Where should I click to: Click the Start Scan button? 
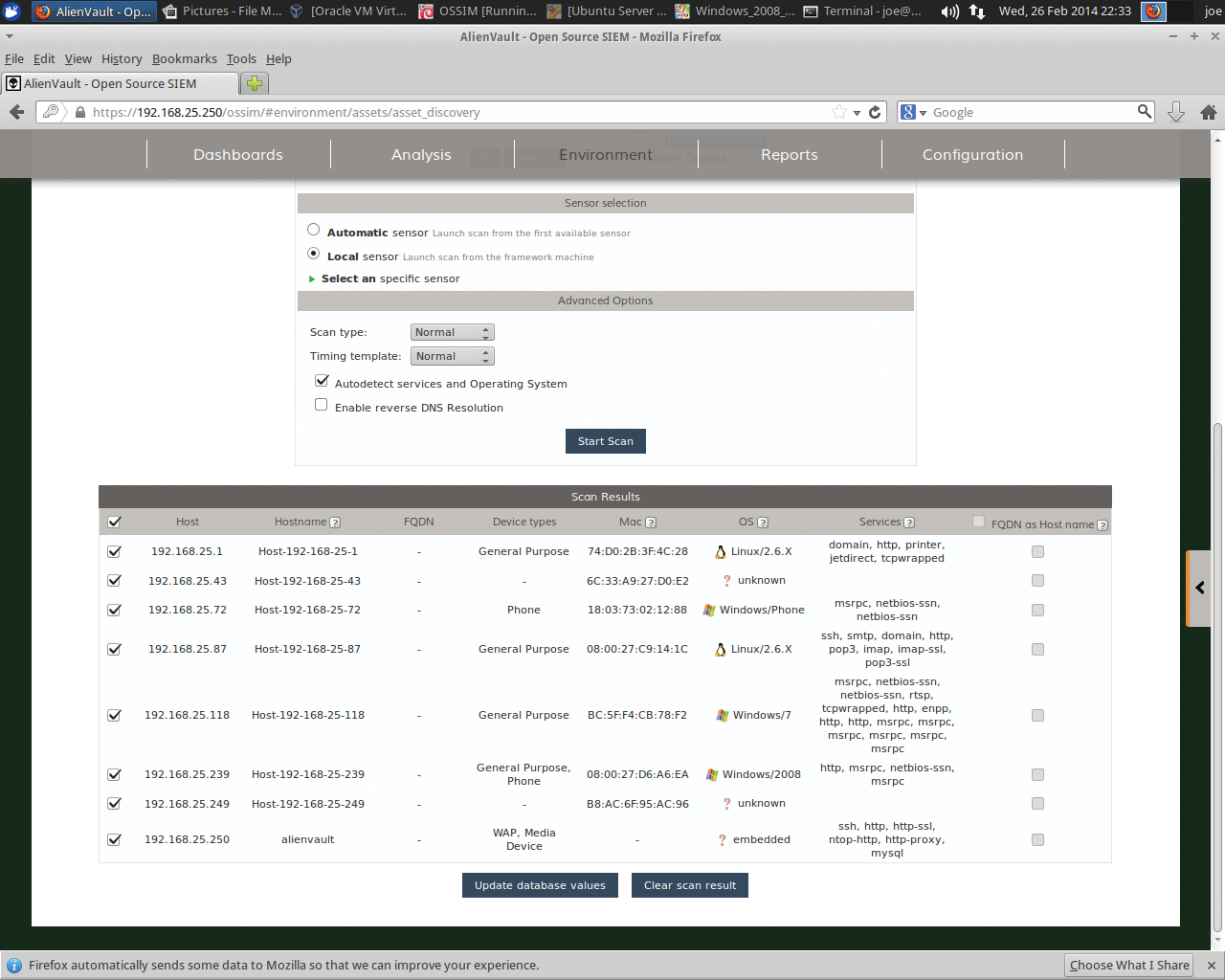point(606,441)
